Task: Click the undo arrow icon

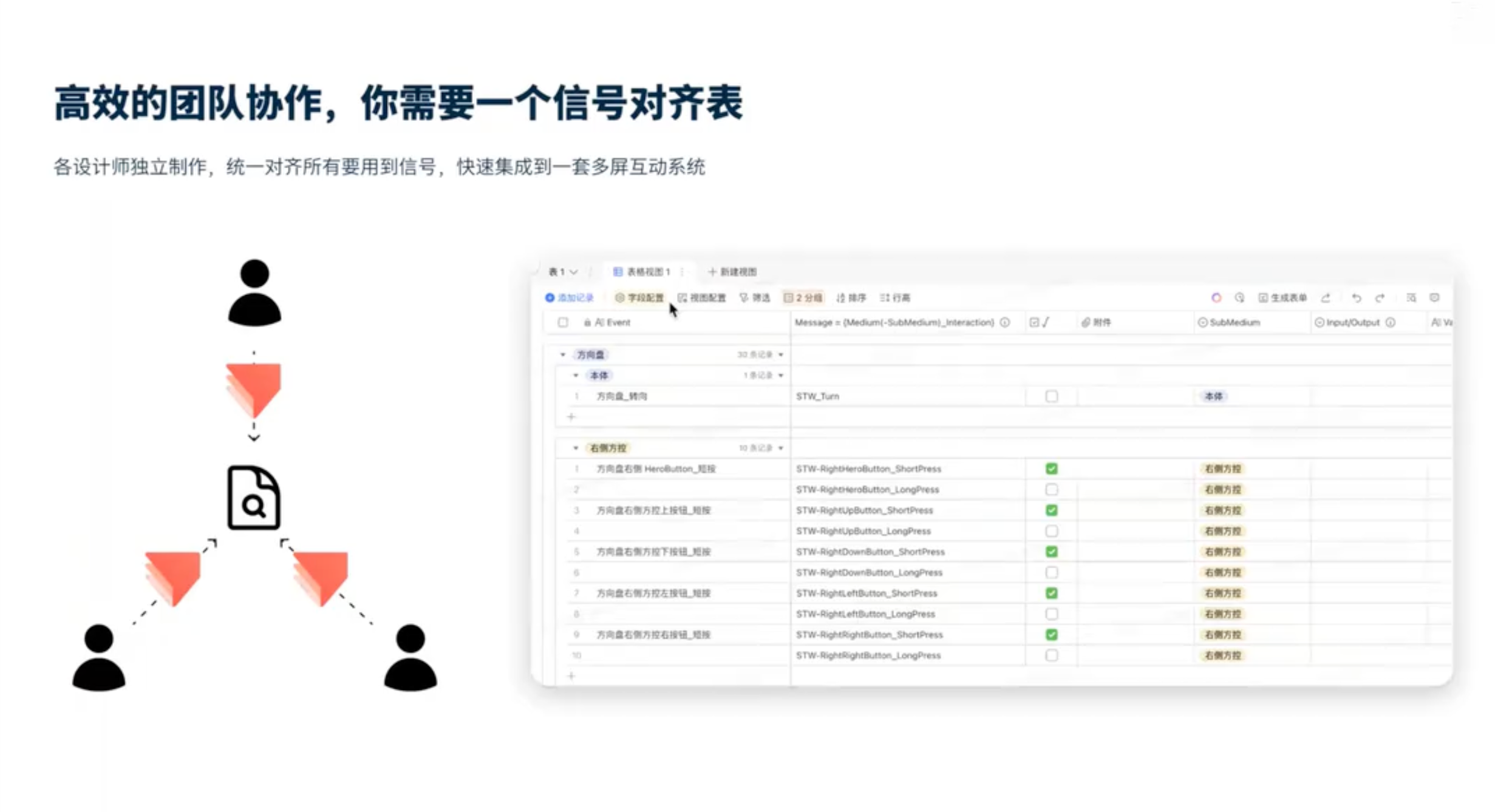Action: 1356,297
